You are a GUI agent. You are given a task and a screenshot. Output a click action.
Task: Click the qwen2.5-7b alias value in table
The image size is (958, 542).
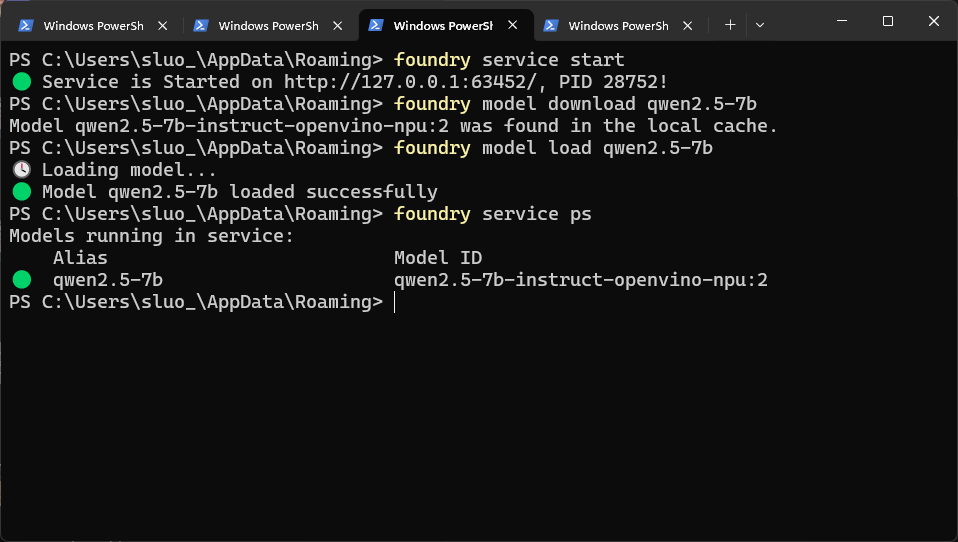coord(108,280)
